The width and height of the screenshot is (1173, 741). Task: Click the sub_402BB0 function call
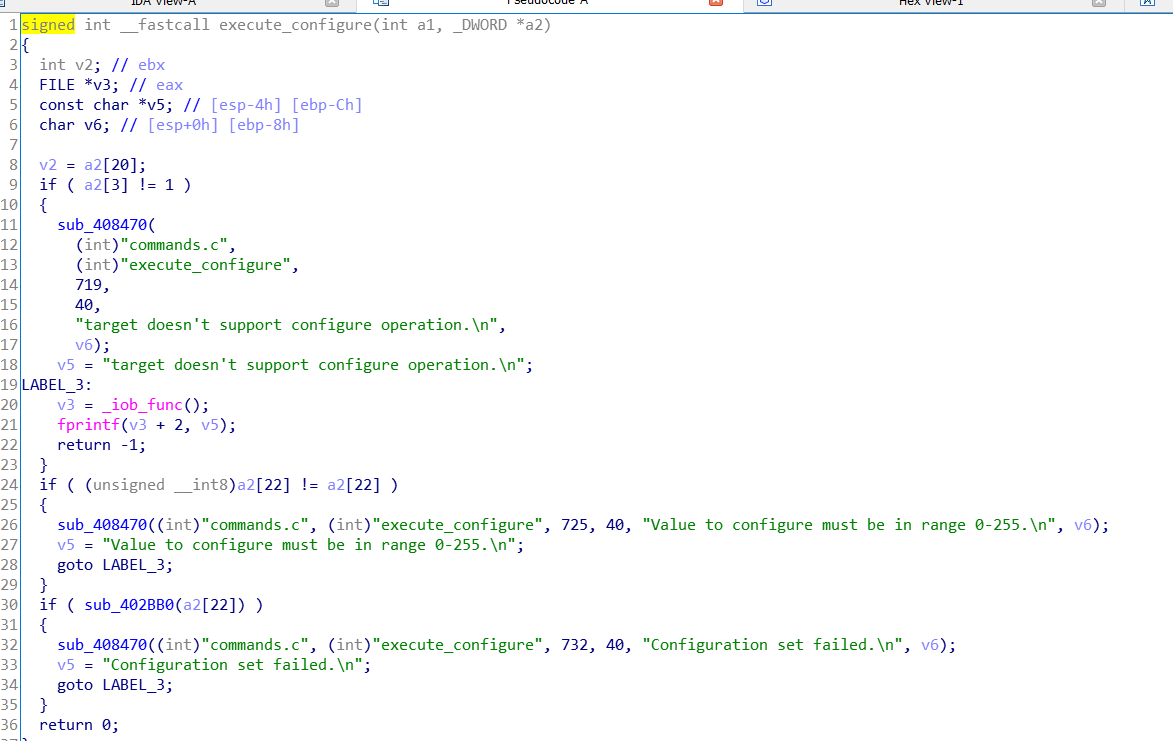click(x=129, y=605)
